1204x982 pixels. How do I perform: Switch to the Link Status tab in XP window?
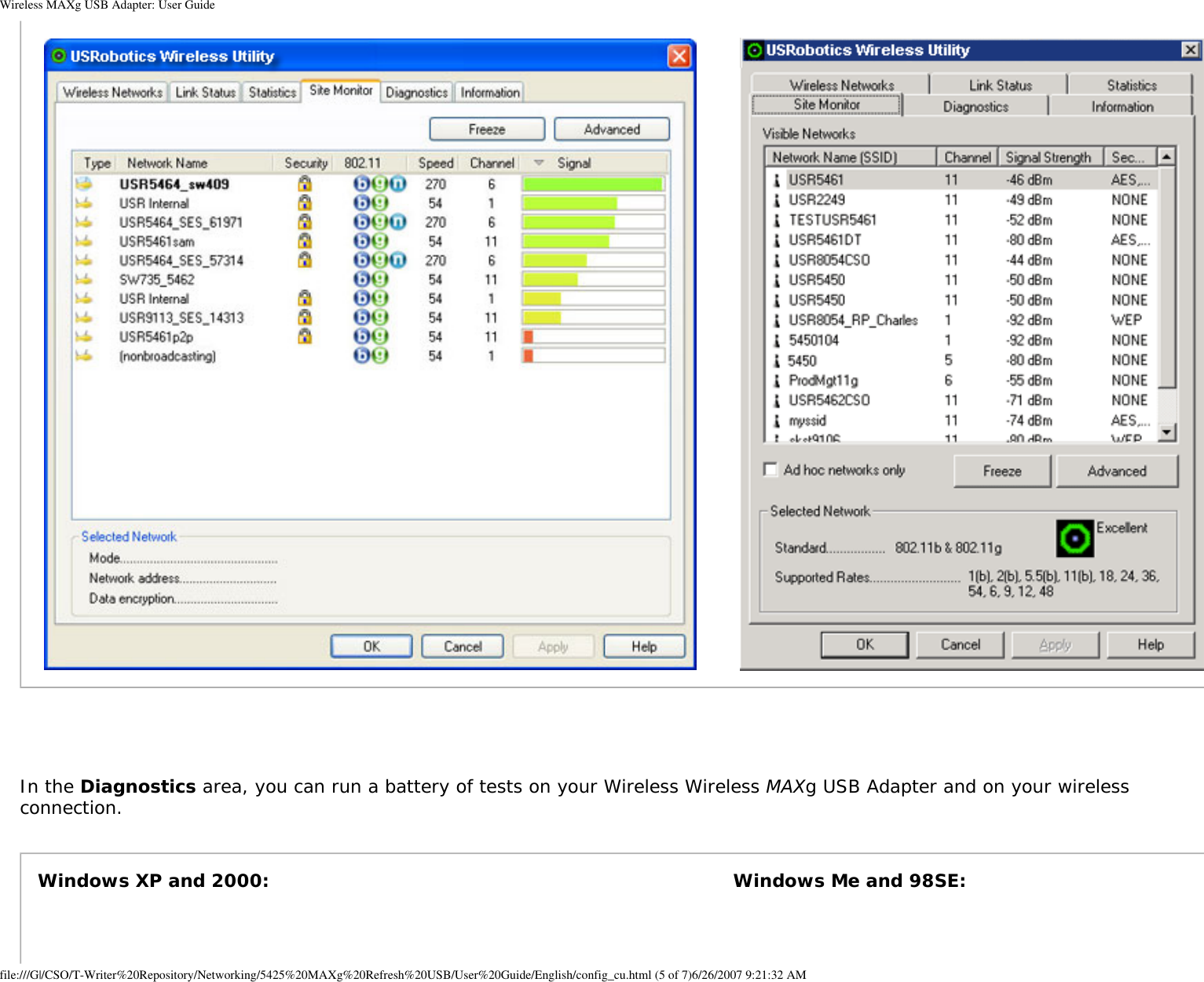pos(205,93)
